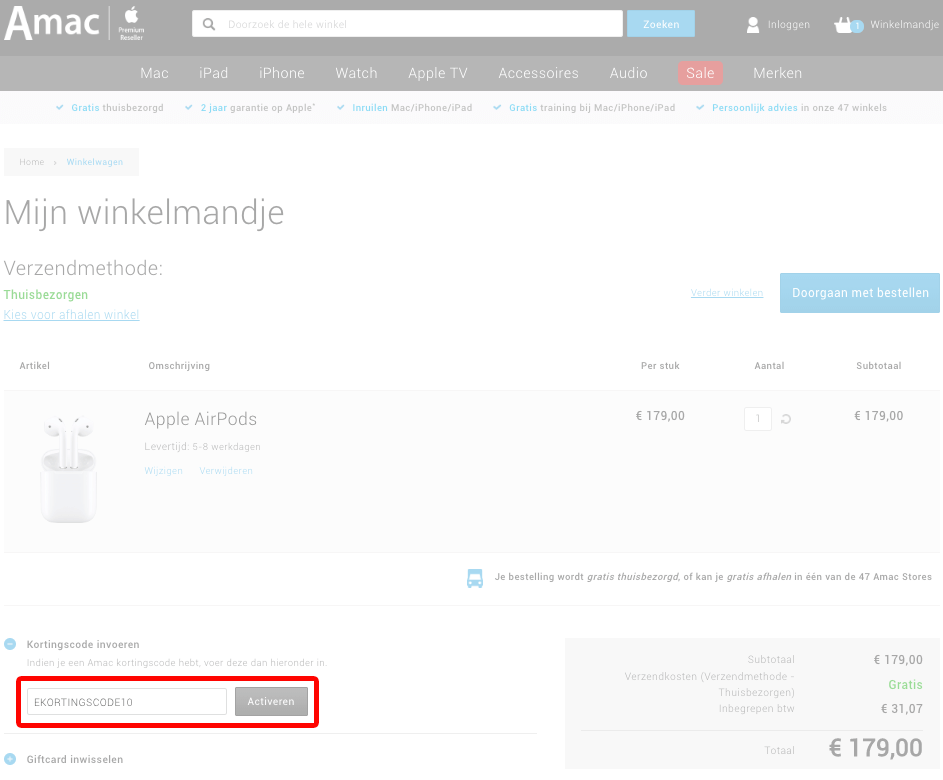Click the Gratis shipping cost value
The image size is (943, 780).
[905, 685]
